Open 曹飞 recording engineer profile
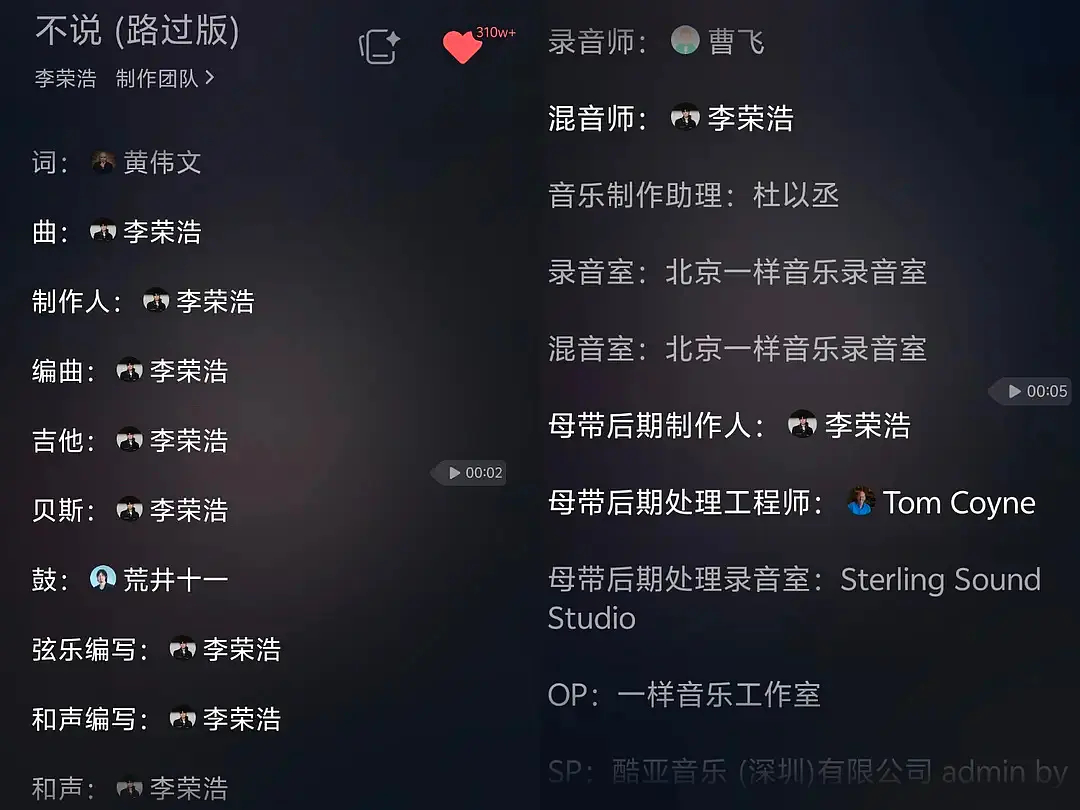 [x=736, y=41]
